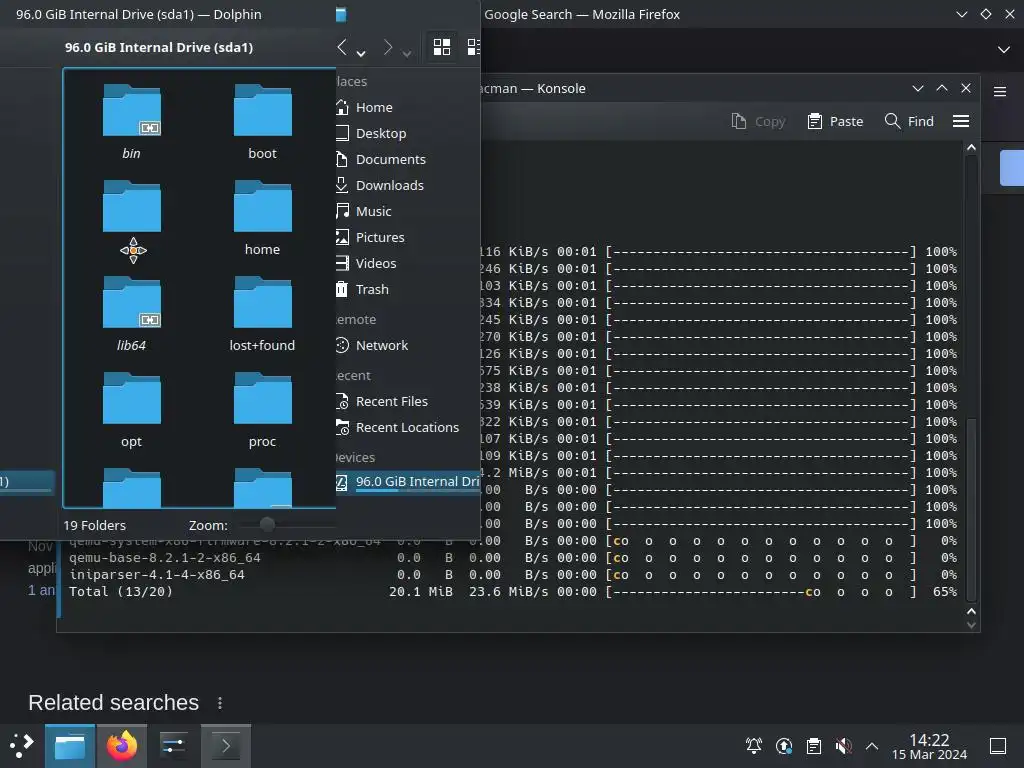The width and height of the screenshot is (1024, 768).
Task: Click the Related searches heading in Firefox
Action: [114, 703]
